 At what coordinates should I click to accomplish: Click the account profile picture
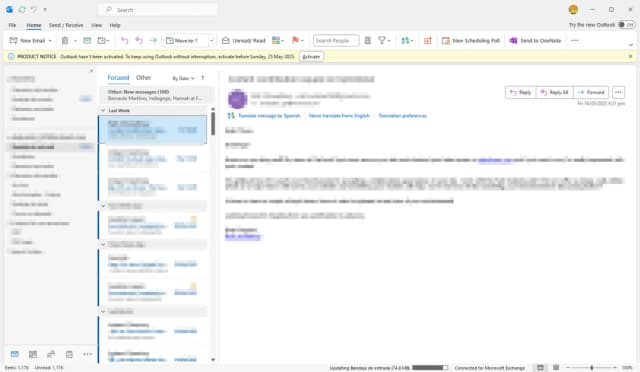573,9
